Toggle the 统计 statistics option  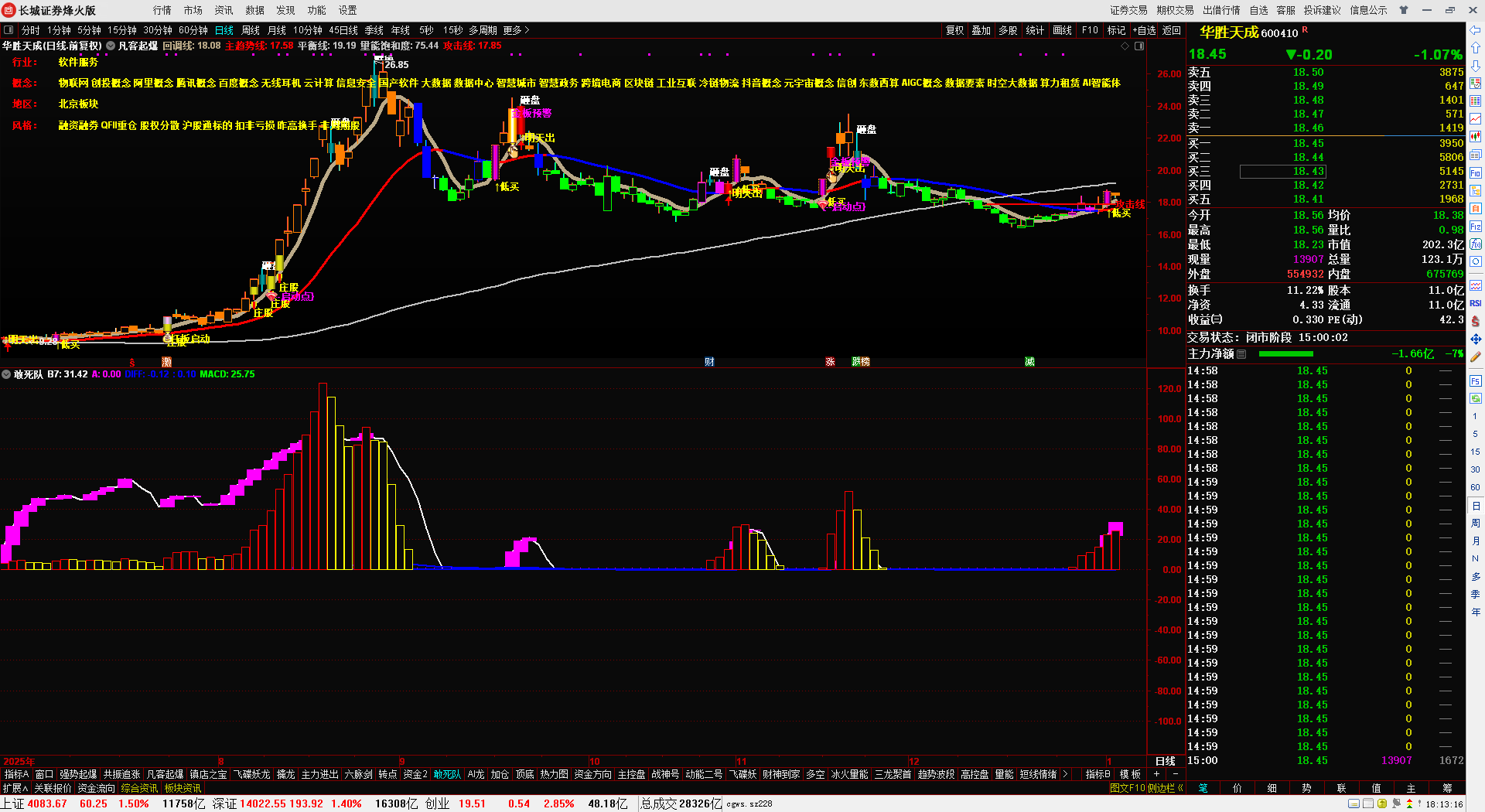point(1035,30)
